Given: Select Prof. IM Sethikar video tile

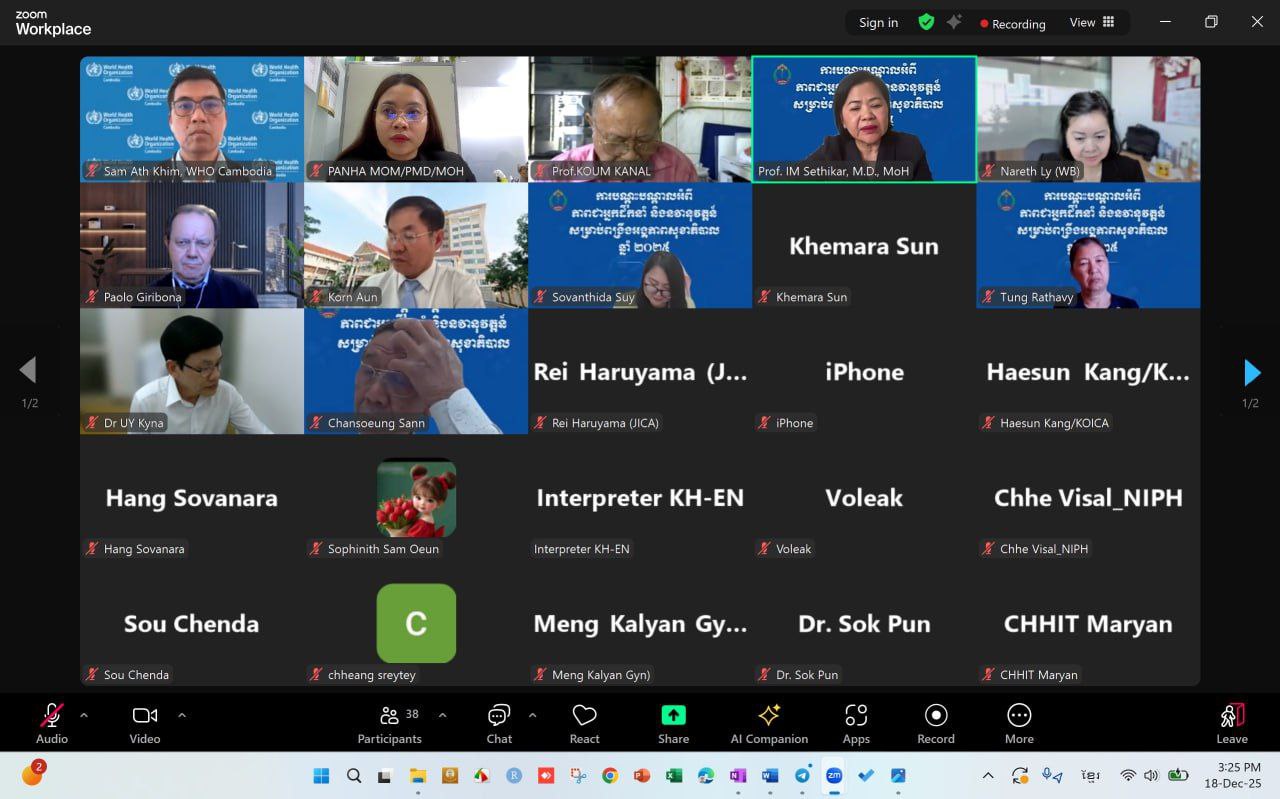Looking at the screenshot, I should coord(864,118).
